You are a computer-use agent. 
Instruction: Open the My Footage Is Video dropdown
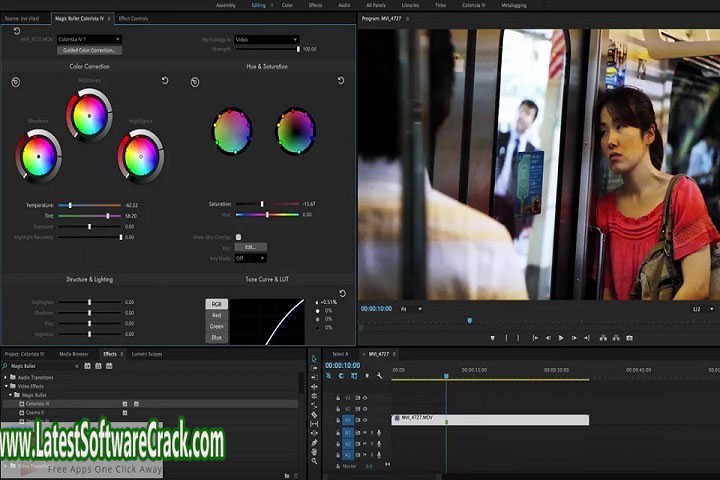point(267,40)
